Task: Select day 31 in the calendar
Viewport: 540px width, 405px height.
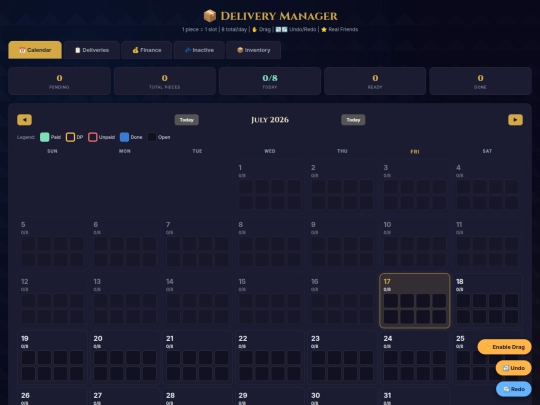Action: coord(415,396)
